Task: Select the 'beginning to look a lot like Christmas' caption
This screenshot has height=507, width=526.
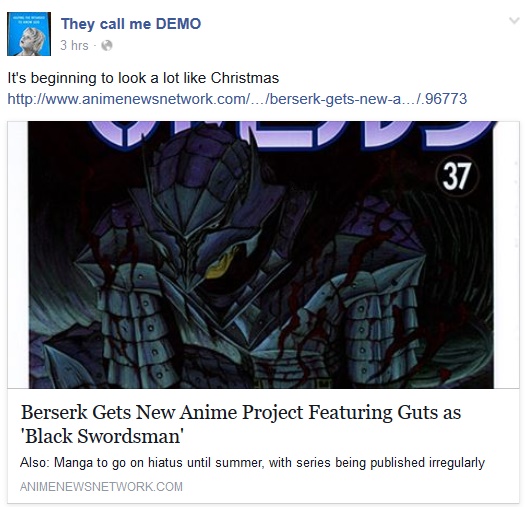Action: [x=154, y=78]
